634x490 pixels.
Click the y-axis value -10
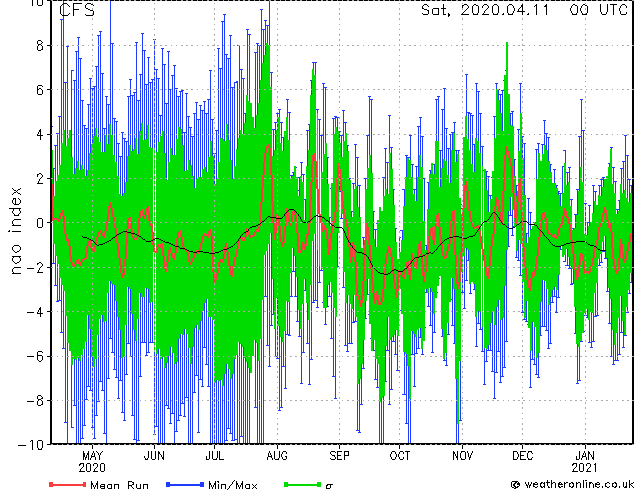pyautogui.click(x=31, y=445)
